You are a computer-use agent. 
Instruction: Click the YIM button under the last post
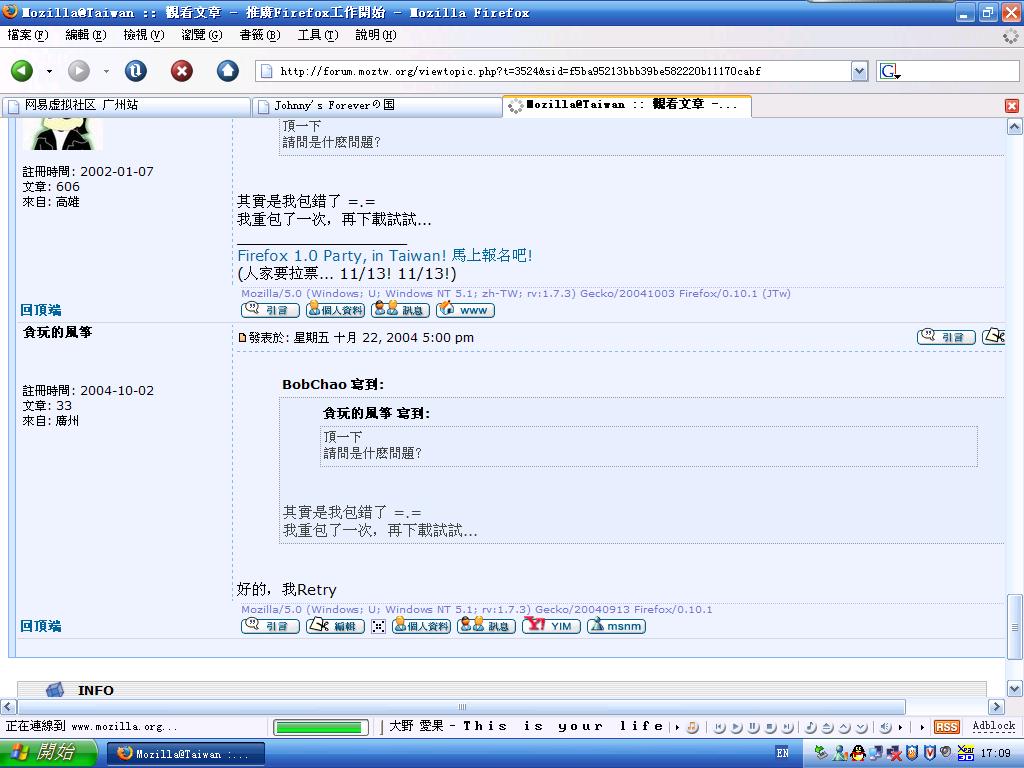pos(551,626)
